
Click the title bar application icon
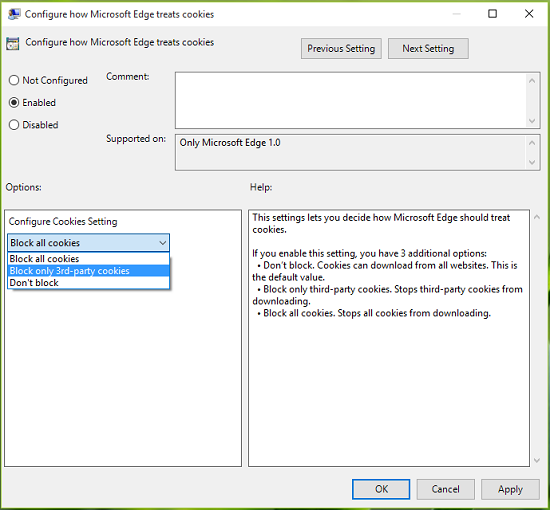14,14
